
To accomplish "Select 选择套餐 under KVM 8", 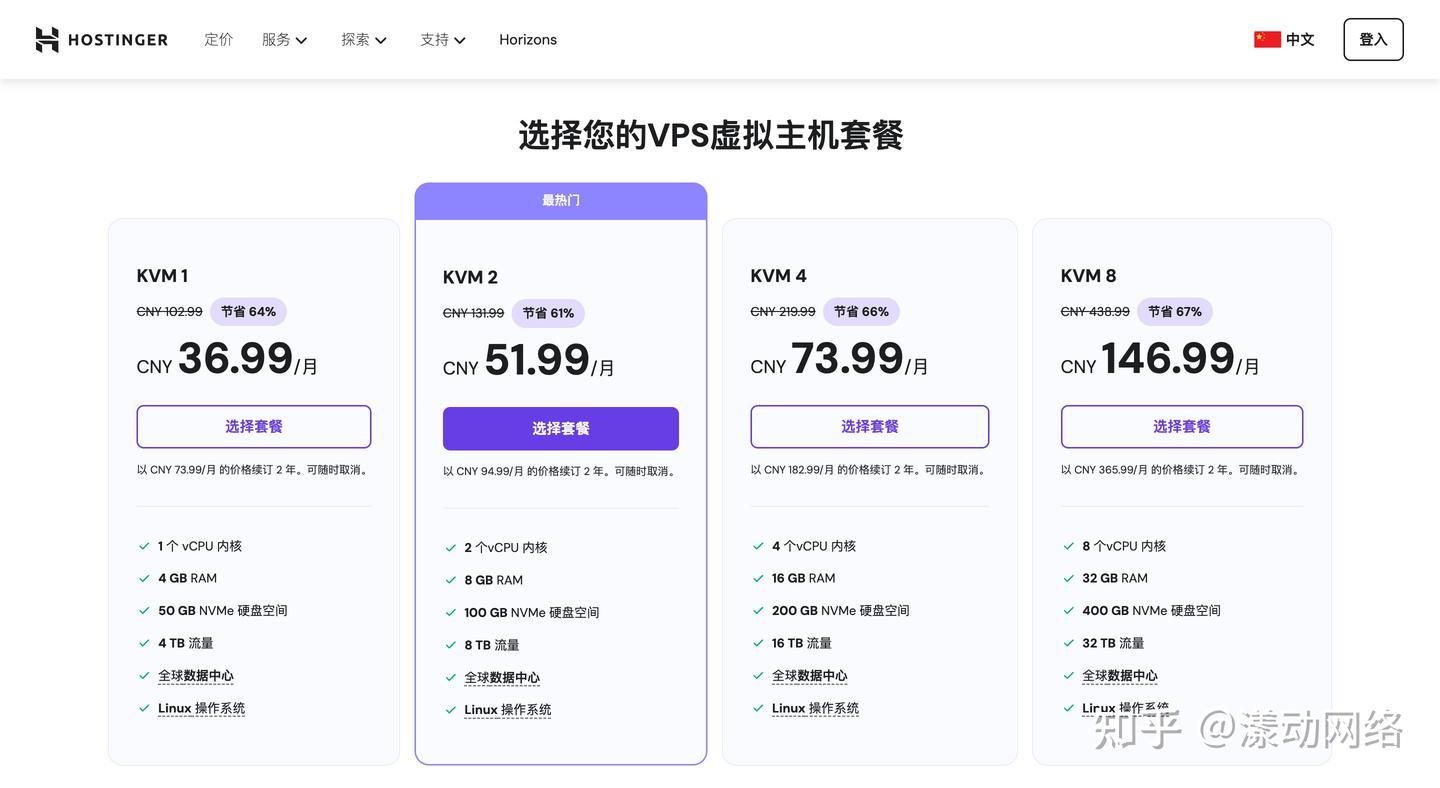I will click(1181, 426).
